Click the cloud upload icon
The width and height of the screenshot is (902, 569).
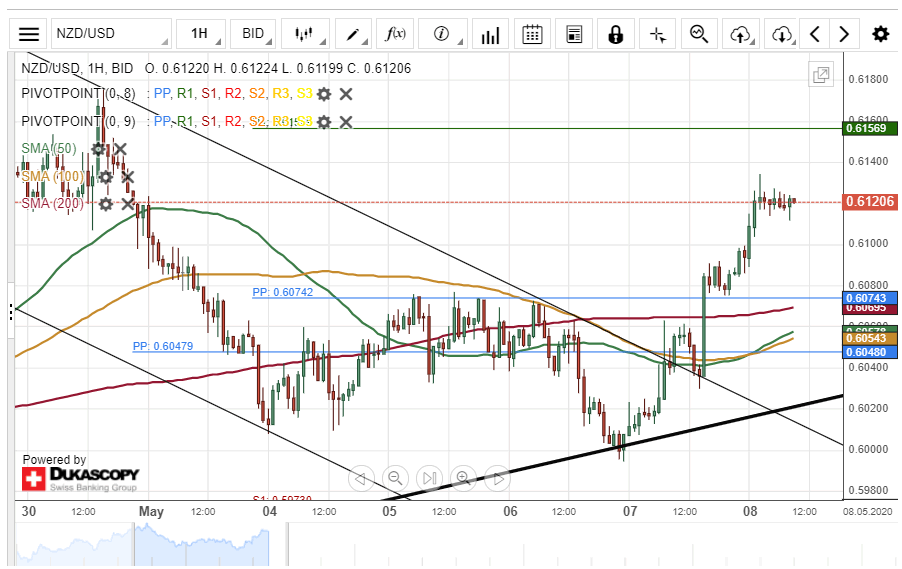tap(741, 34)
